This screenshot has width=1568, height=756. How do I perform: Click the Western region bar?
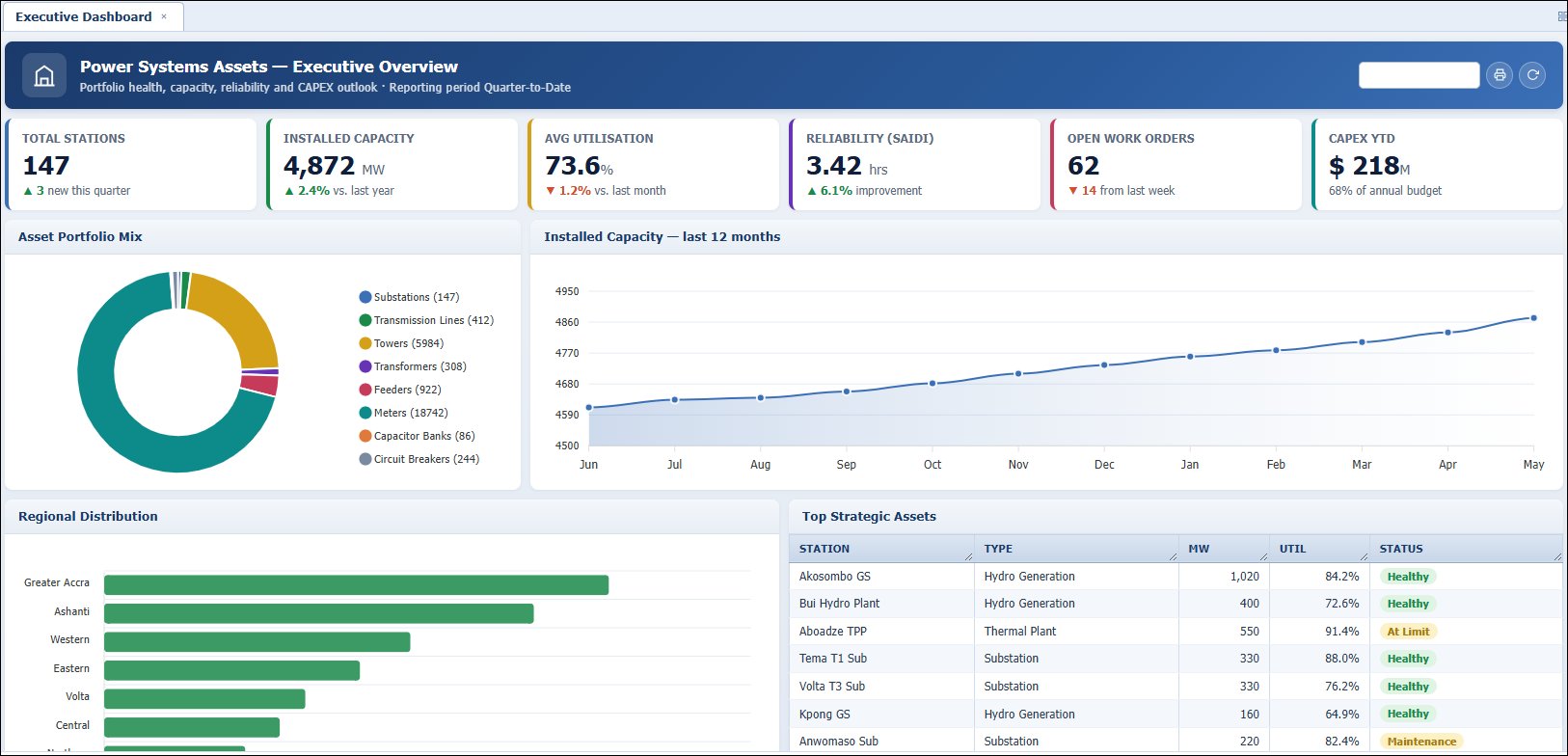tap(257, 642)
